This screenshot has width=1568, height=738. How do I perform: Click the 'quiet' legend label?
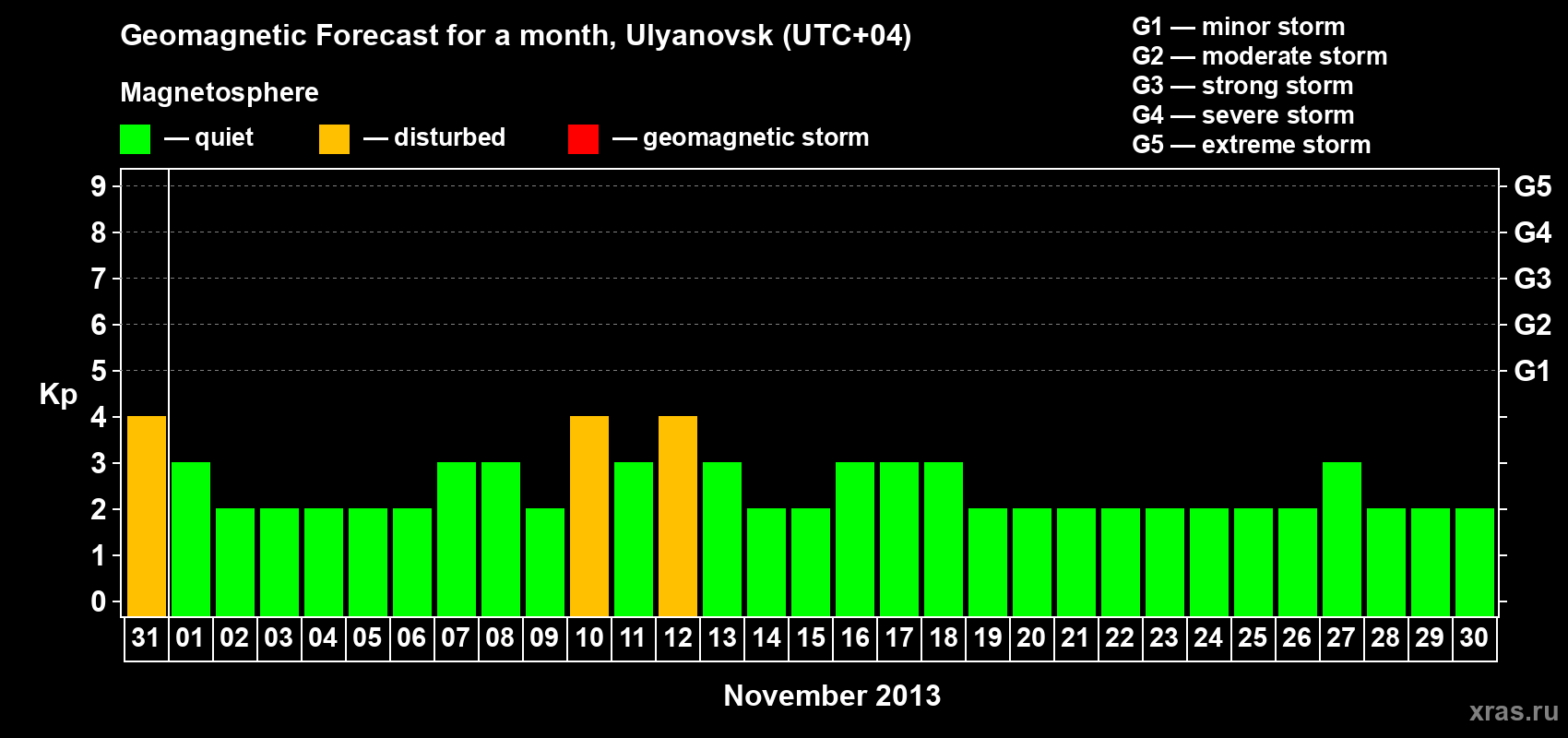224,137
